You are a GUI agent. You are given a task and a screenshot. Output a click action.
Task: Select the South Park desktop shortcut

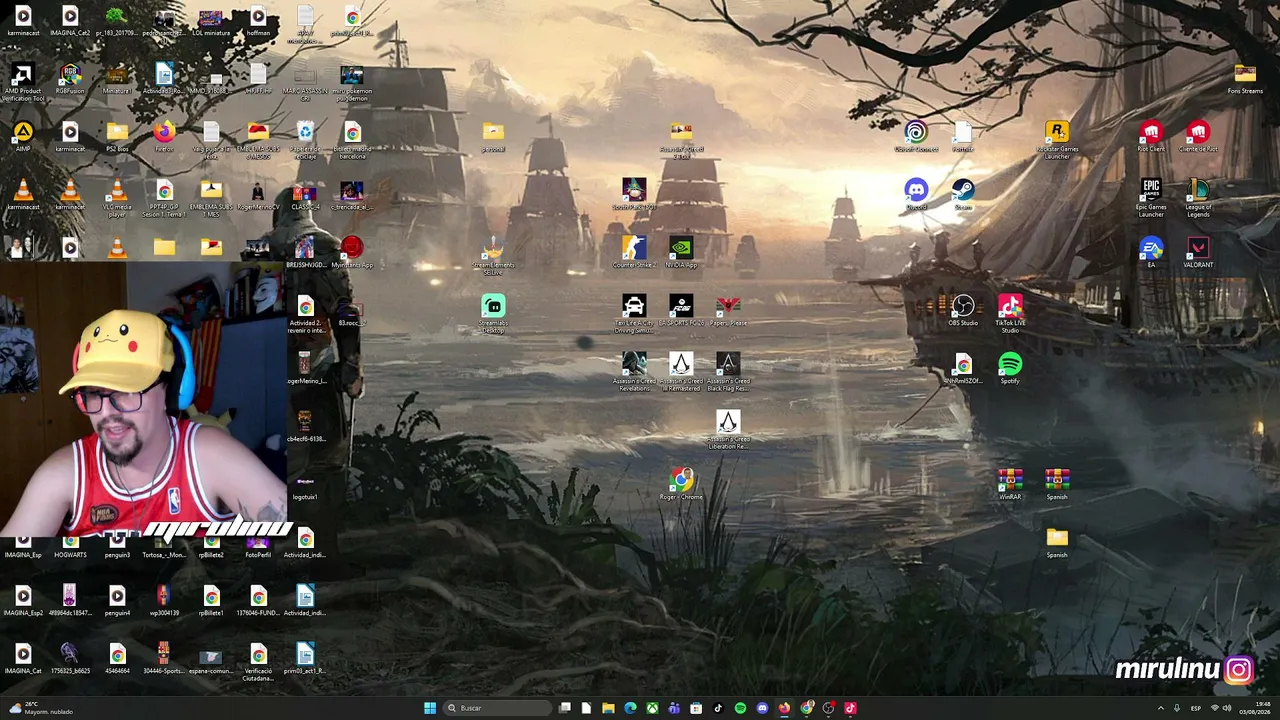(634, 195)
